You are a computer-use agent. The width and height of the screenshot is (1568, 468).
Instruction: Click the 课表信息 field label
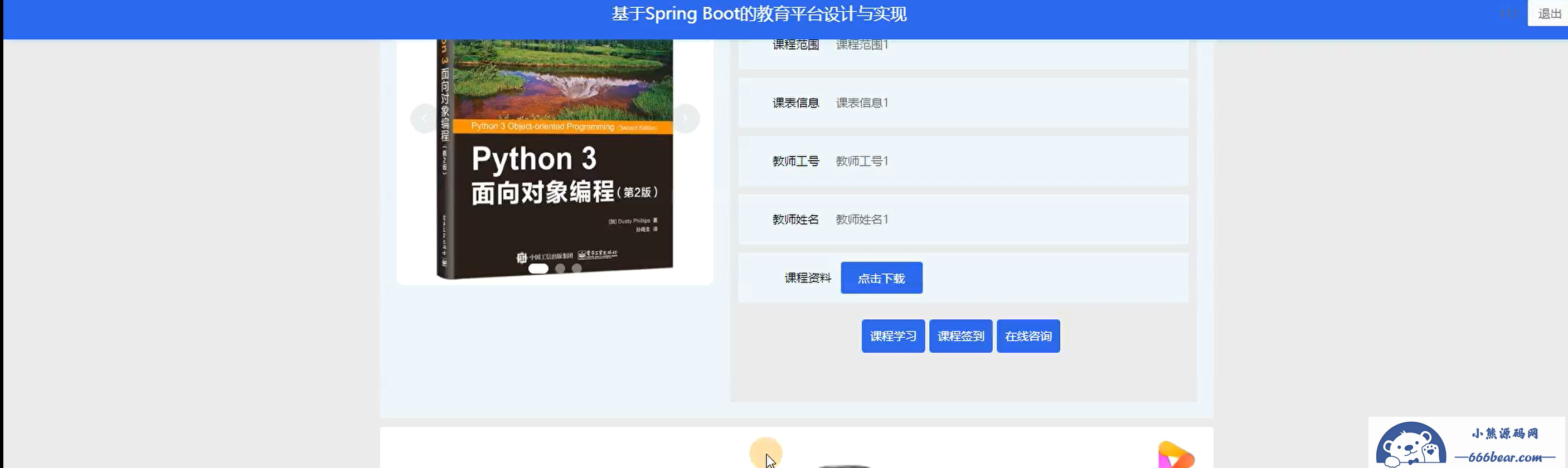795,103
